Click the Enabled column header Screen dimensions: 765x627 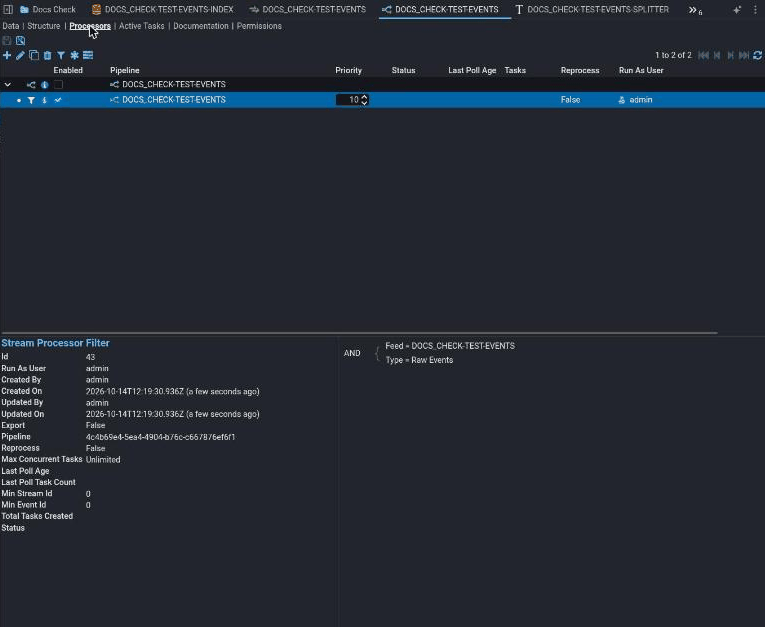[x=68, y=70]
